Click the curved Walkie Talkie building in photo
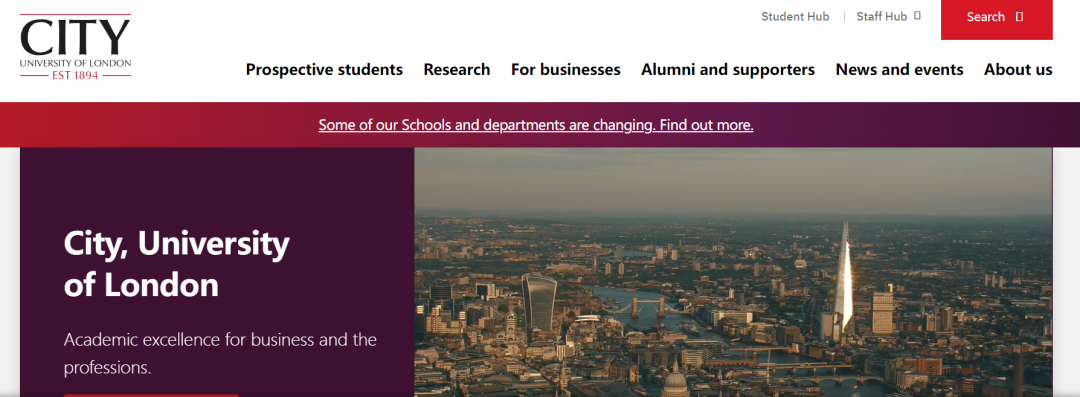 (x=539, y=304)
